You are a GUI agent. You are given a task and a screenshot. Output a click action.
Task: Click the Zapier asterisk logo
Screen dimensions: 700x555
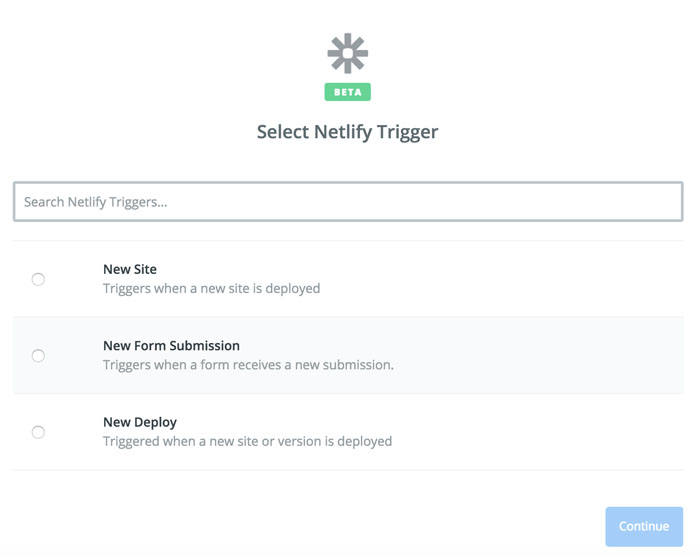click(347, 53)
